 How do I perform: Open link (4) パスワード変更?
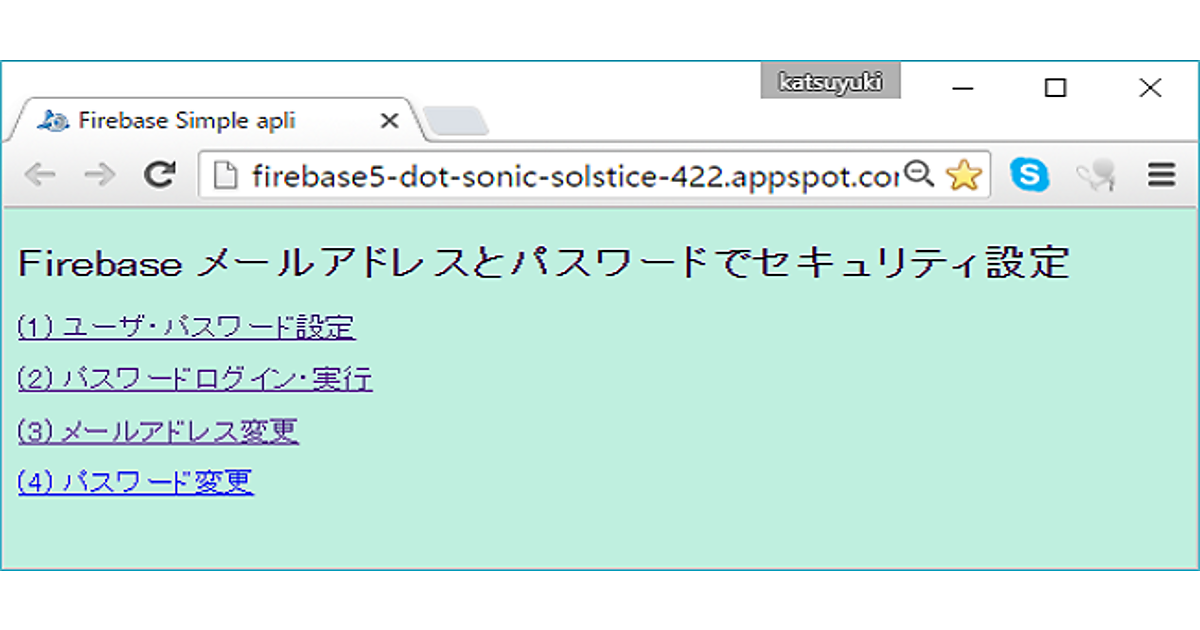pyautogui.click(x=135, y=482)
